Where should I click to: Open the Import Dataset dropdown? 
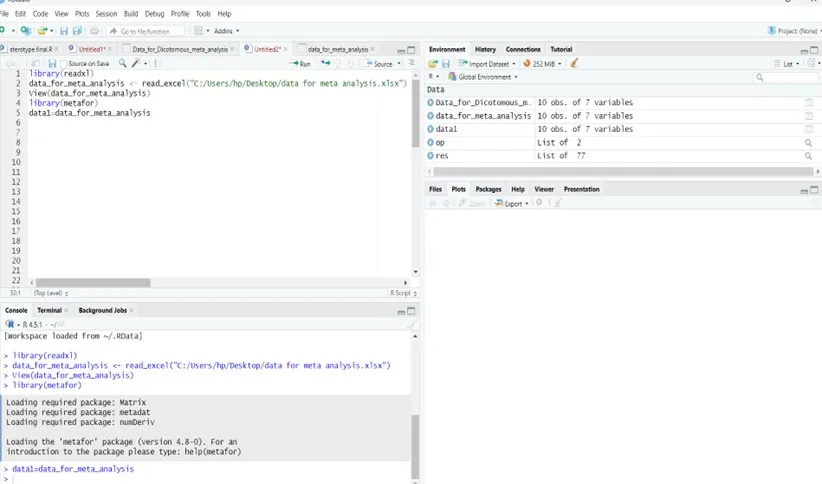486,63
